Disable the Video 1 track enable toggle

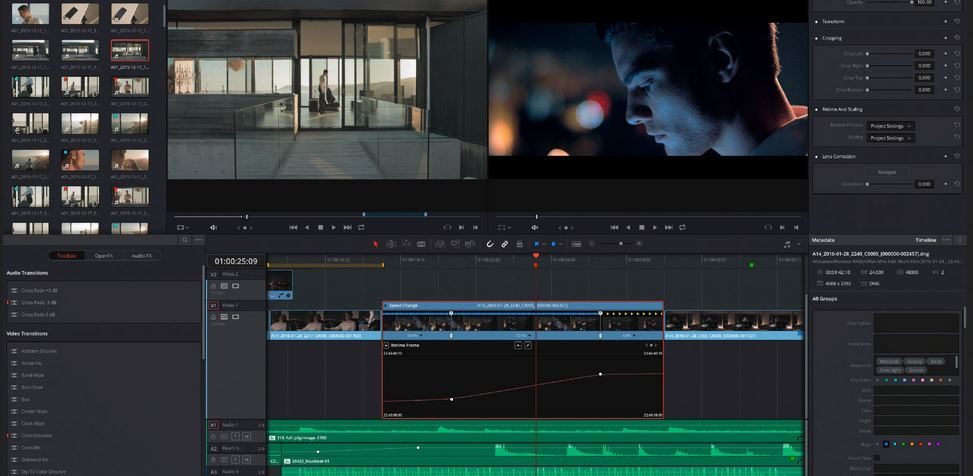tap(235, 317)
